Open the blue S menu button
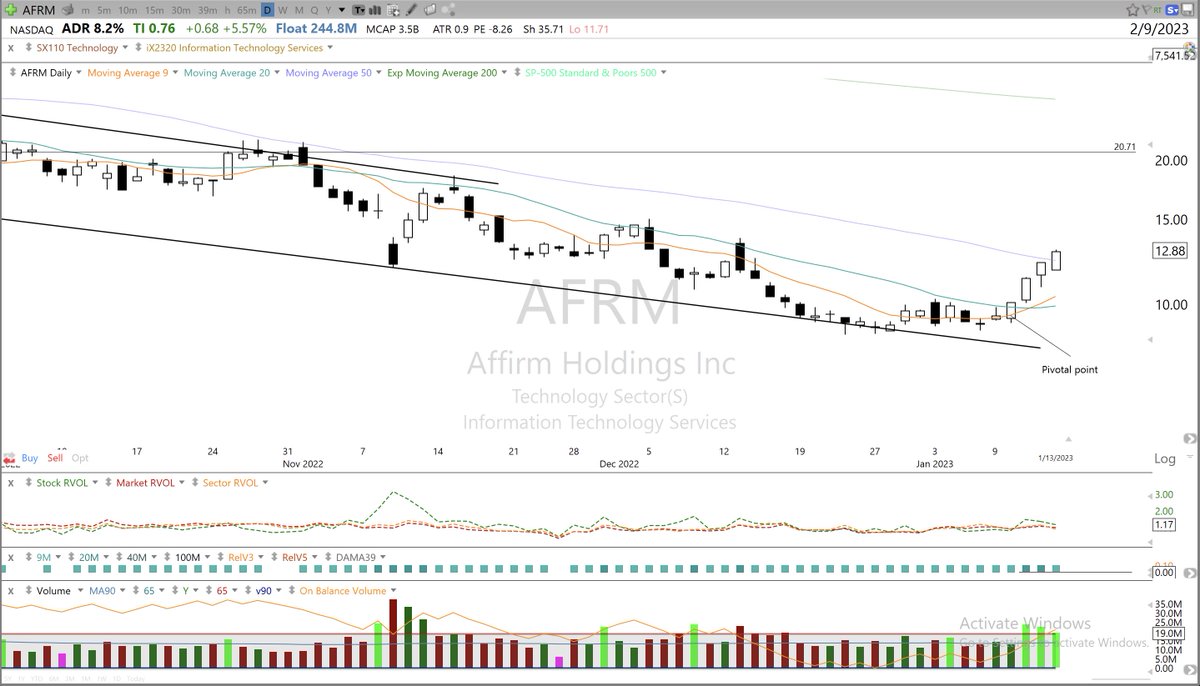1200x686 pixels. pos(1171,10)
